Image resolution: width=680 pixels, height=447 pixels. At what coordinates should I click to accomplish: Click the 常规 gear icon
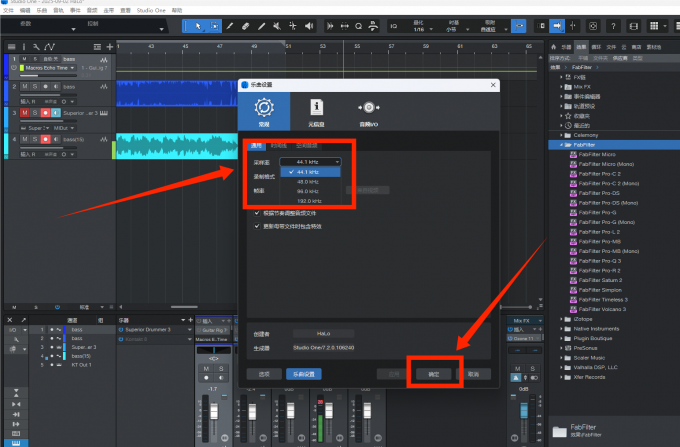(264, 108)
